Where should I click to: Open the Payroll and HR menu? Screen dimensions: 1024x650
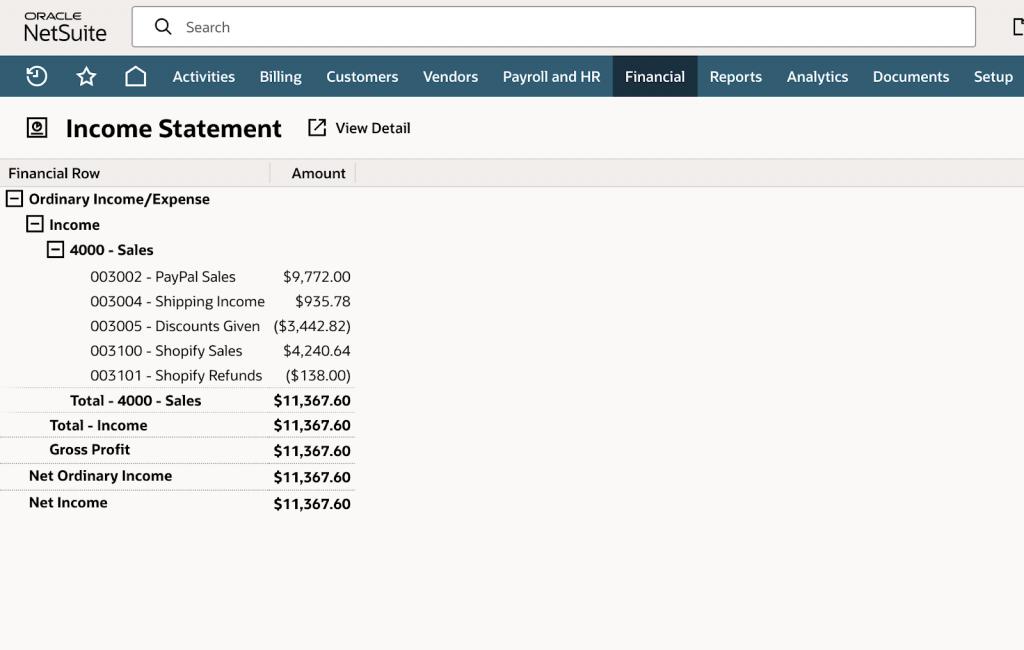(x=551, y=77)
